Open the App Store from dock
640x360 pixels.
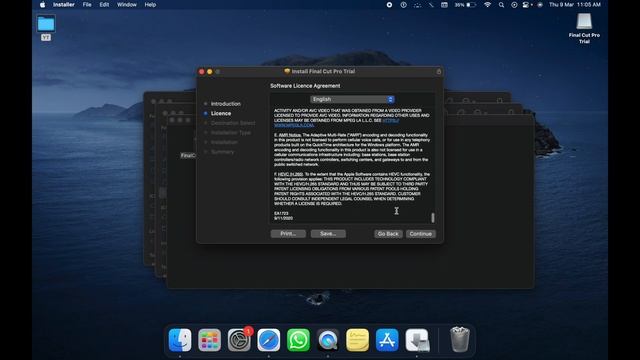[387, 340]
